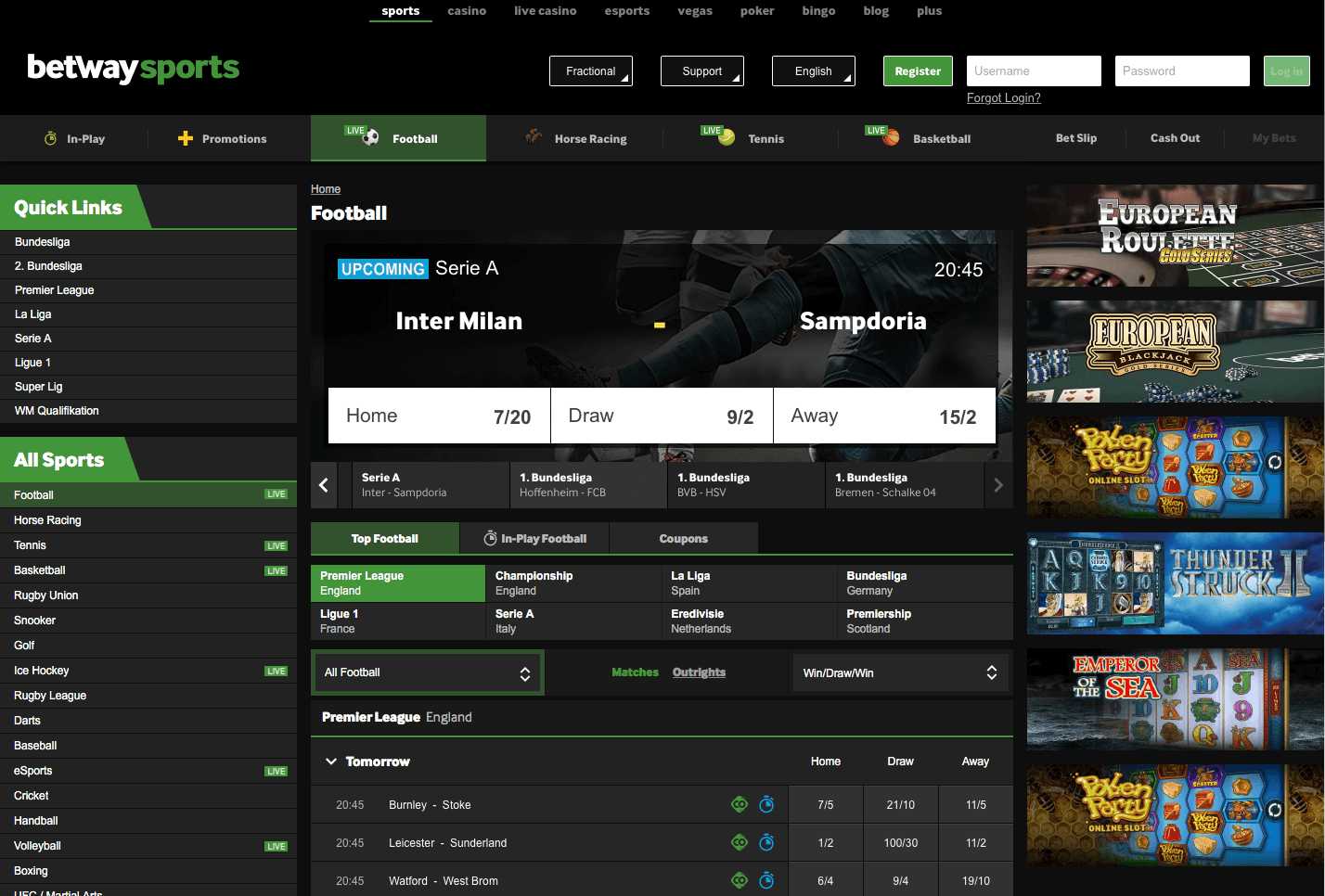The image size is (1325, 896).
Task: Open eSports in the All Sports list
Action: [x=148, y=771]
